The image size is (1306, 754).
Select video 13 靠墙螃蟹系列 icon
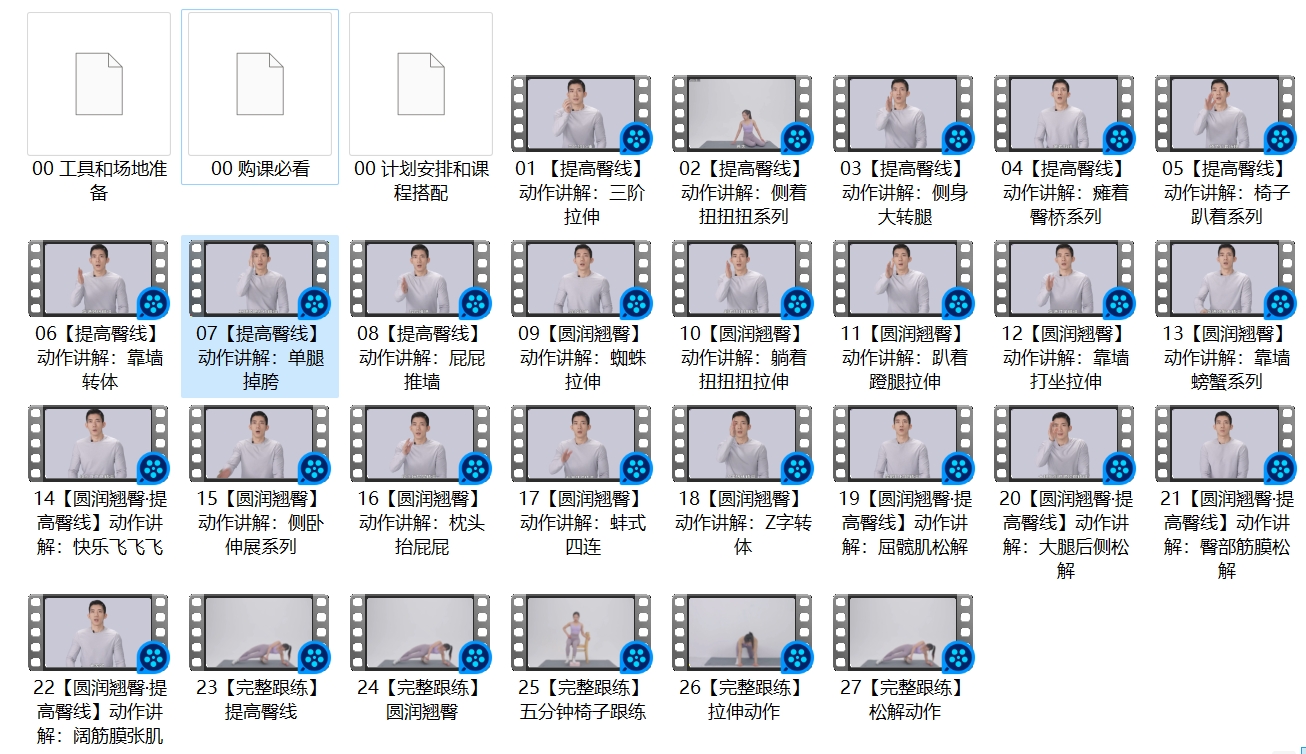(1225, 279)
